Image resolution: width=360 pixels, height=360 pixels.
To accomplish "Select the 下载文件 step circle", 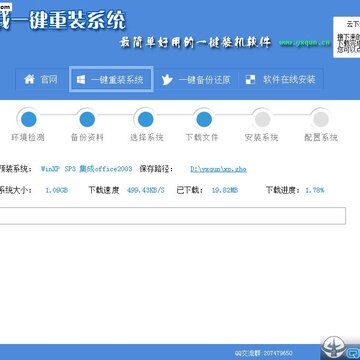I will [204, 119].
